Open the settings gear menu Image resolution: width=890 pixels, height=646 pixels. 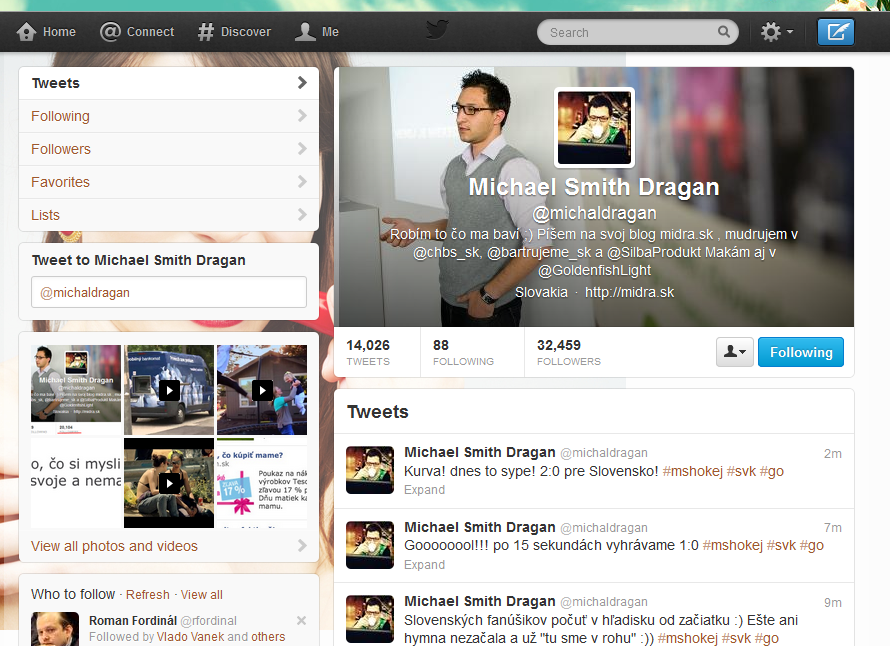coord(776,32)
